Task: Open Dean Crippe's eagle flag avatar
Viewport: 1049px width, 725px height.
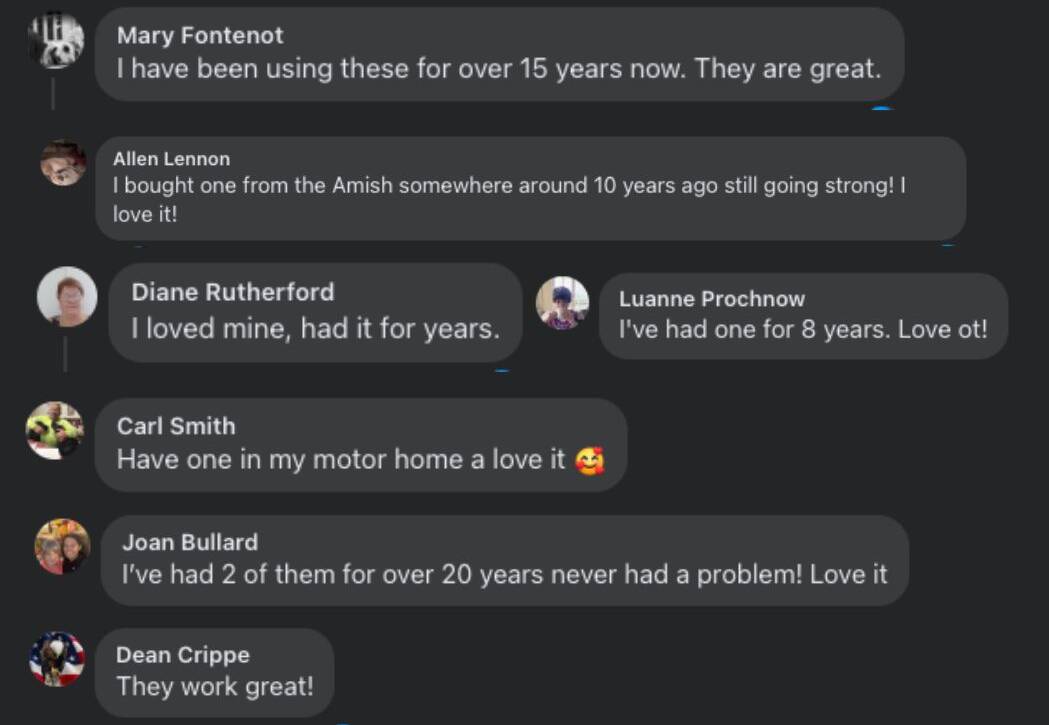Action: click(x=57, y=659)
